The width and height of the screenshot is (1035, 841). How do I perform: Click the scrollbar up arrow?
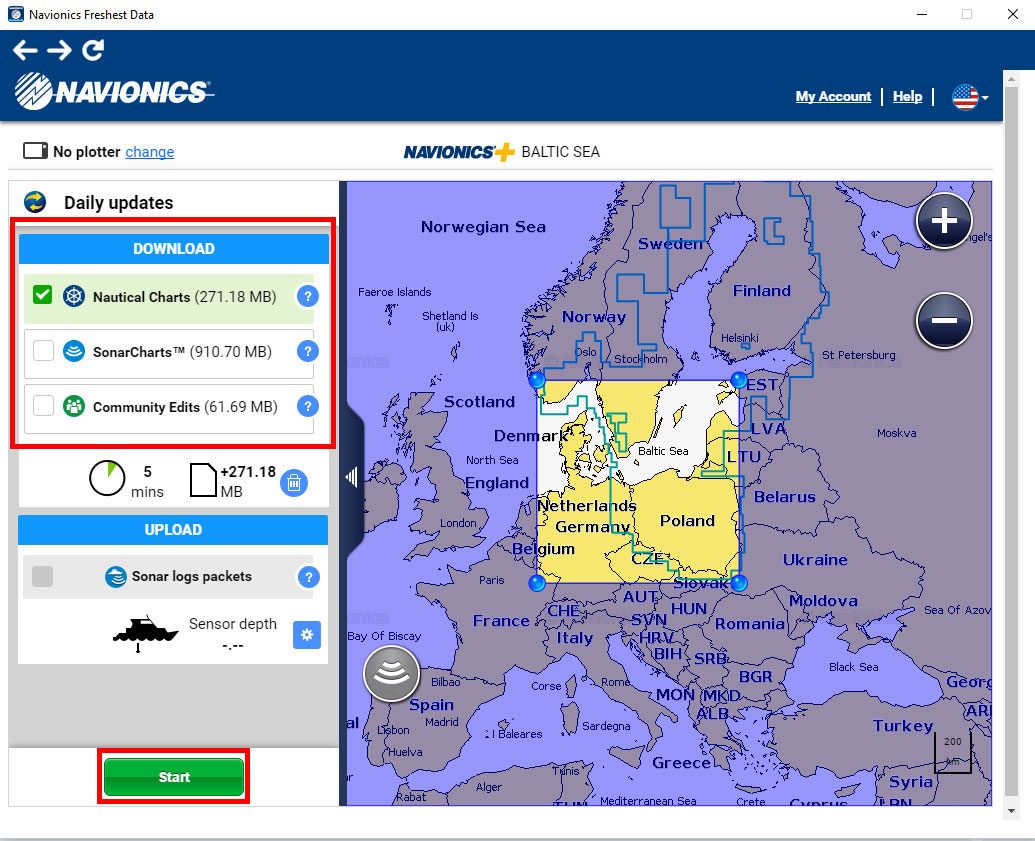pos(1011,79)
